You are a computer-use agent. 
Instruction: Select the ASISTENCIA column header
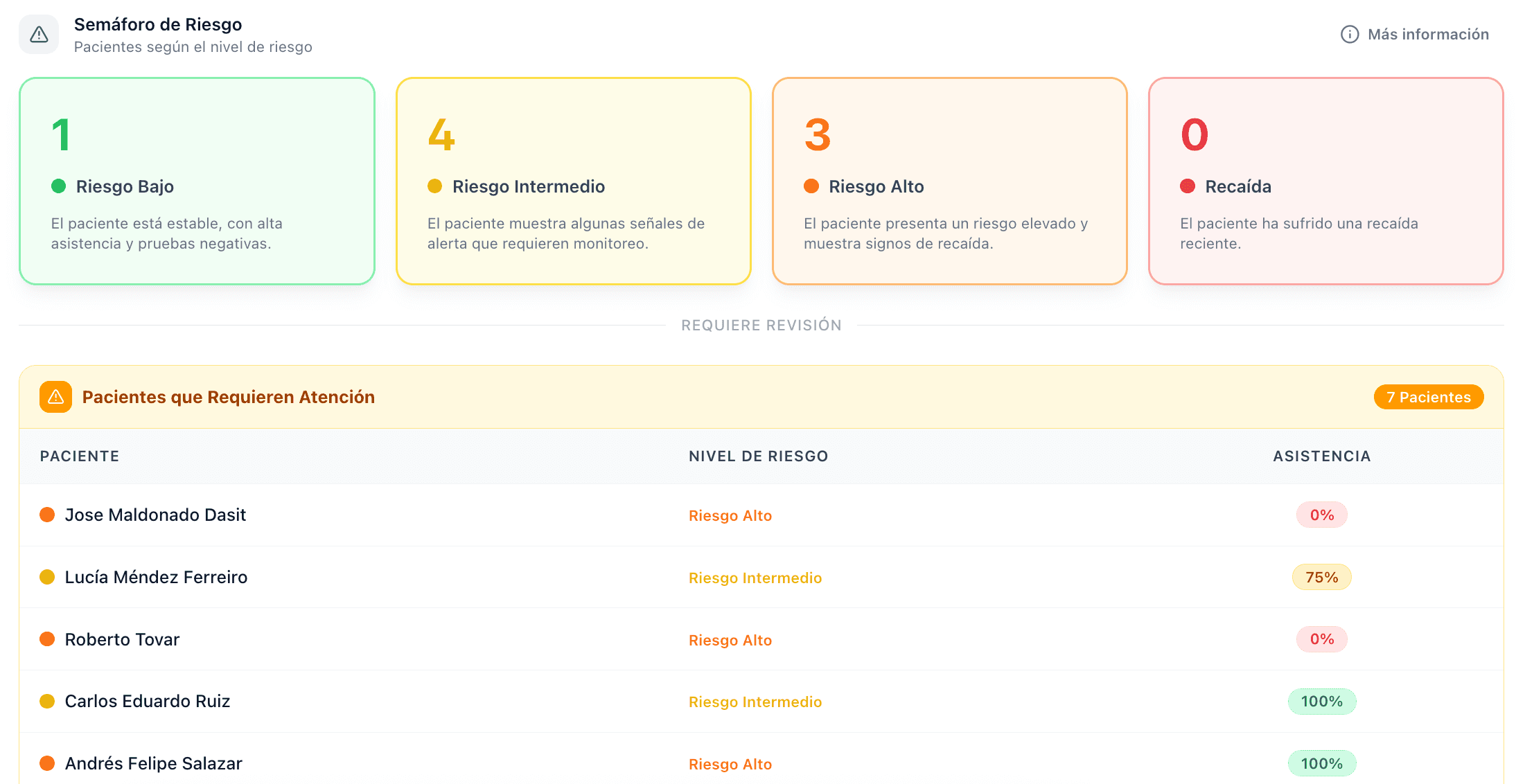pyautogui.click(x=1321, y=456)
